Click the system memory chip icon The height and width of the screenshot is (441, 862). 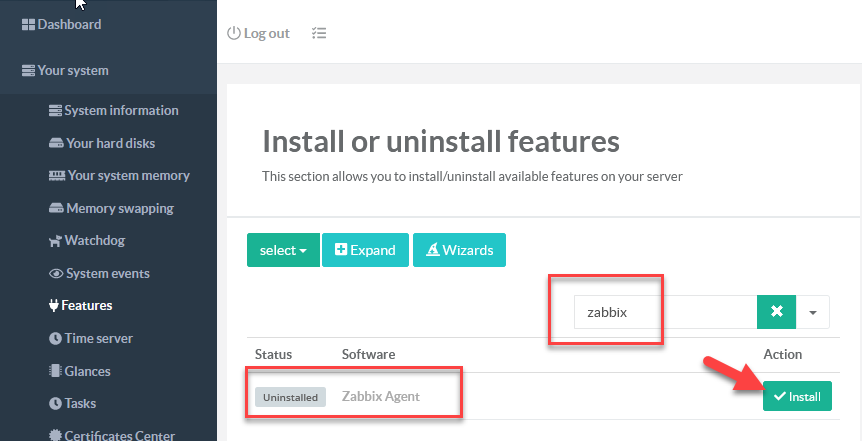(x=57, y=176)
